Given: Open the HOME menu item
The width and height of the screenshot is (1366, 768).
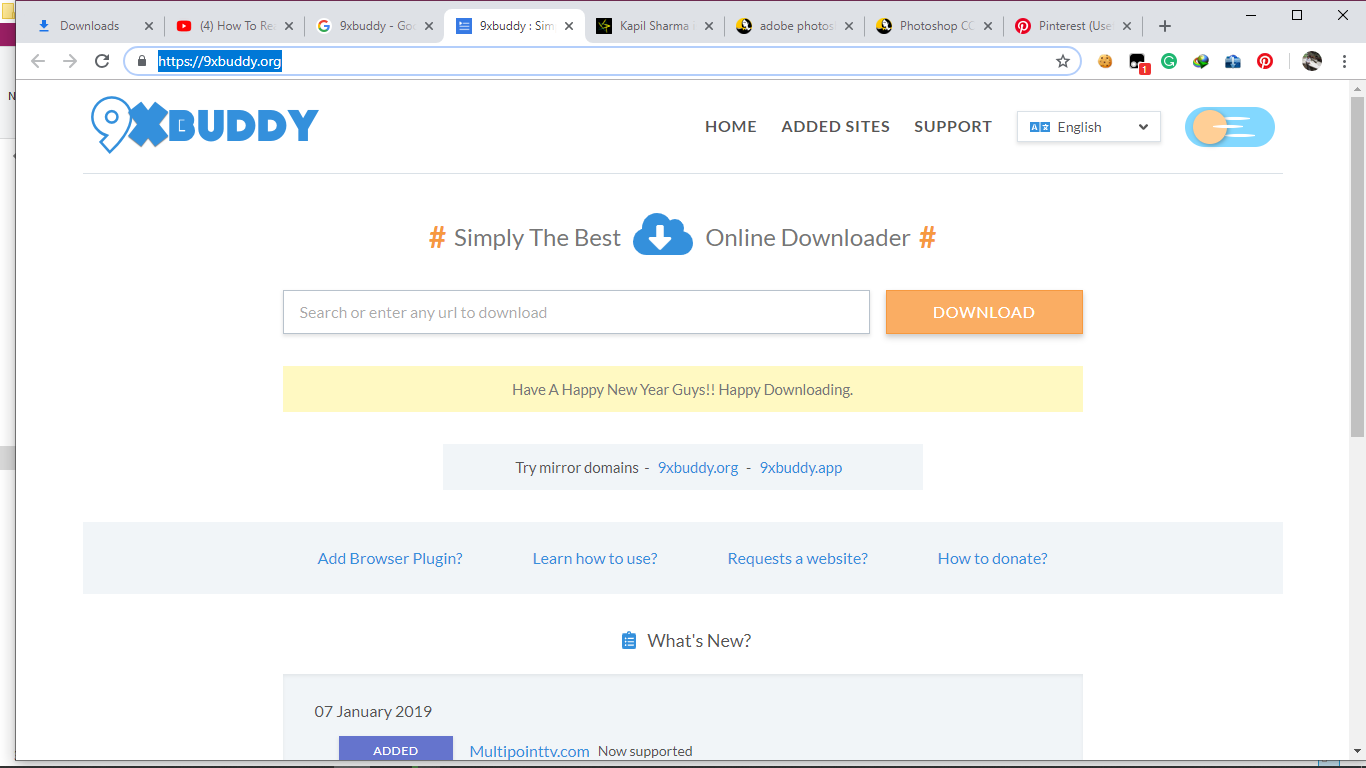Looking at the screenshot, I should (x=731, y=127).
